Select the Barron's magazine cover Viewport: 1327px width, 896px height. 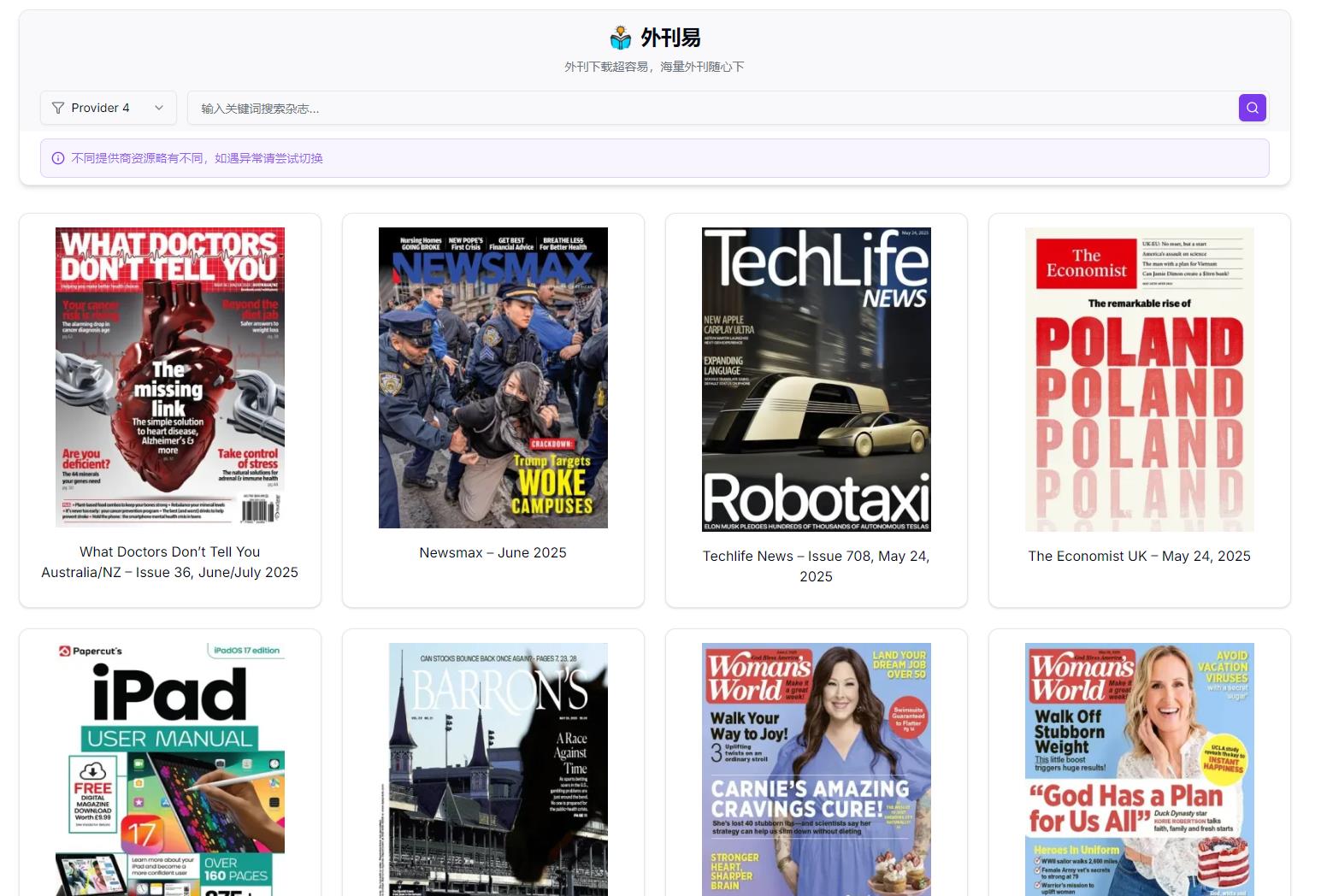coord(498,769)
